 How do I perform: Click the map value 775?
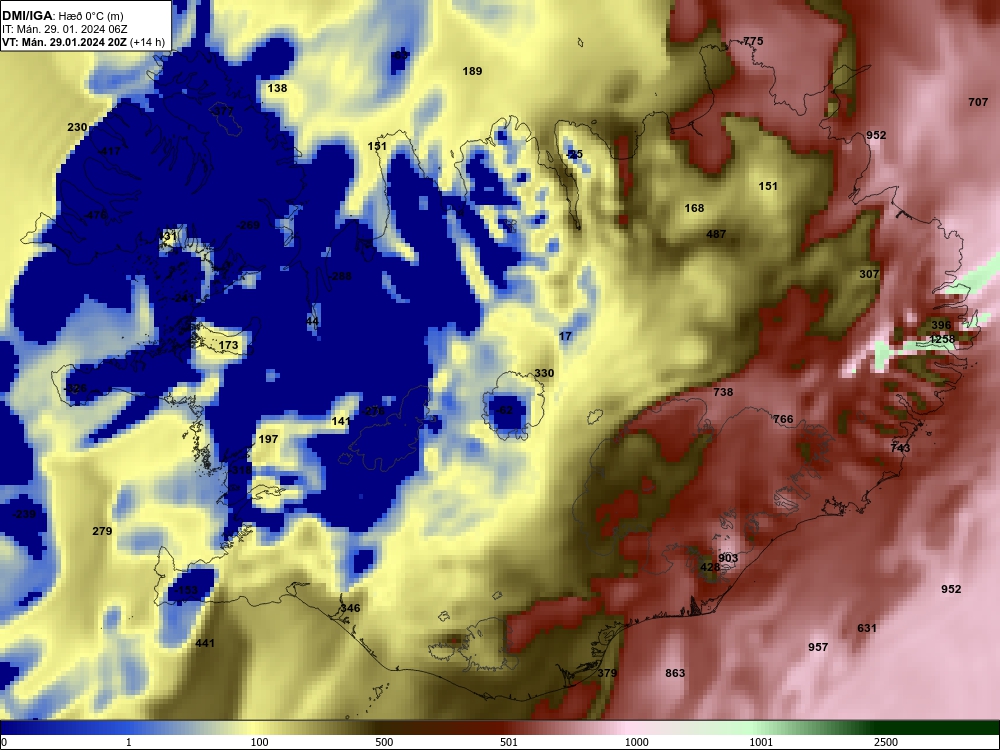coord(753,41)
